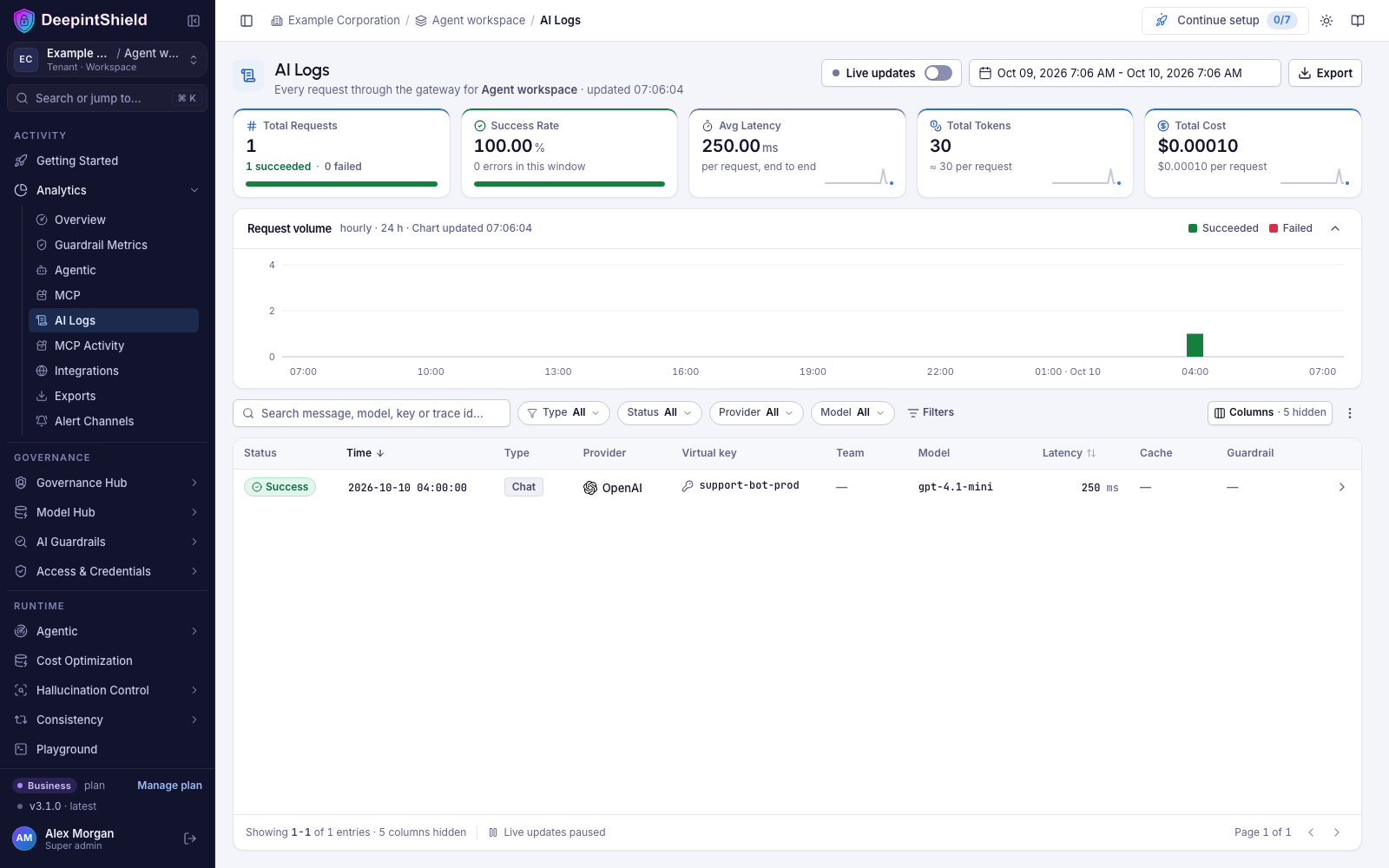Click Continue setup button
This screenshot has height=868, width=1389.
pyautogui.click(x=1225, y=20)
